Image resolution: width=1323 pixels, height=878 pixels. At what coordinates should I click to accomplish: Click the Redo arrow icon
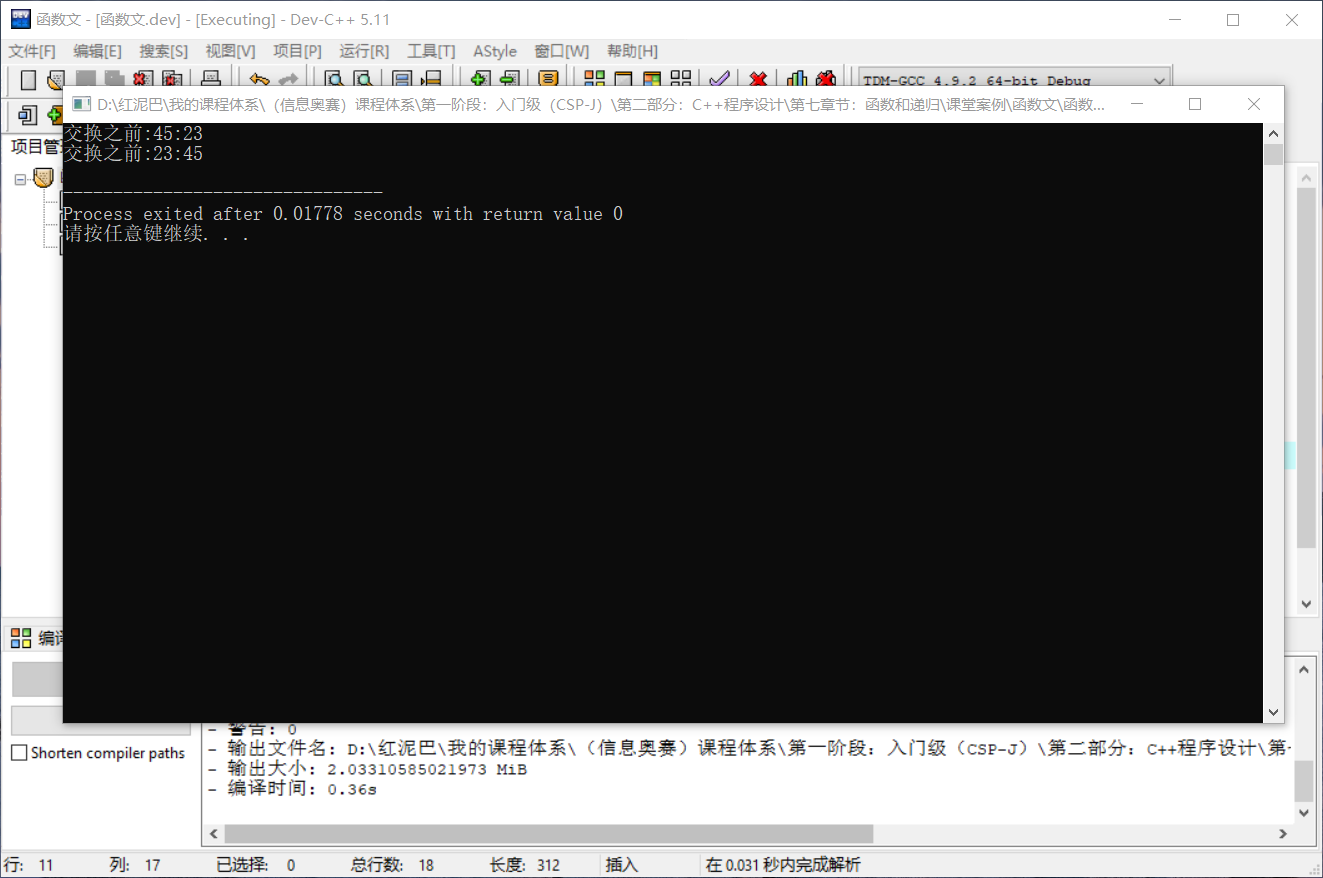pos(288,79)
